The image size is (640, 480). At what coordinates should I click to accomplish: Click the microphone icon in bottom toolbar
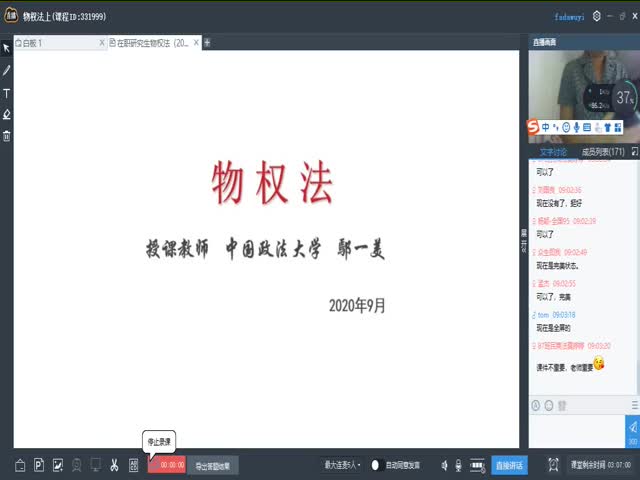458,465
